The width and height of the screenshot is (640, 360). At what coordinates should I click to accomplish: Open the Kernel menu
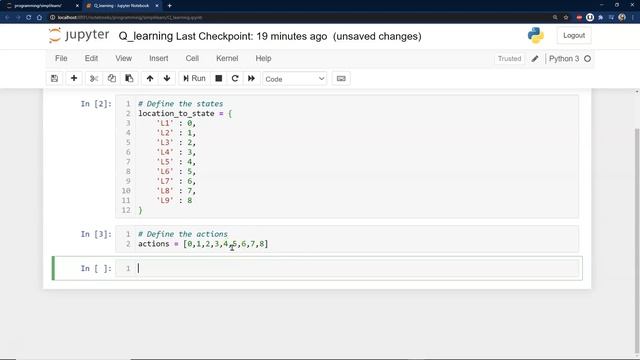[227, 58]
